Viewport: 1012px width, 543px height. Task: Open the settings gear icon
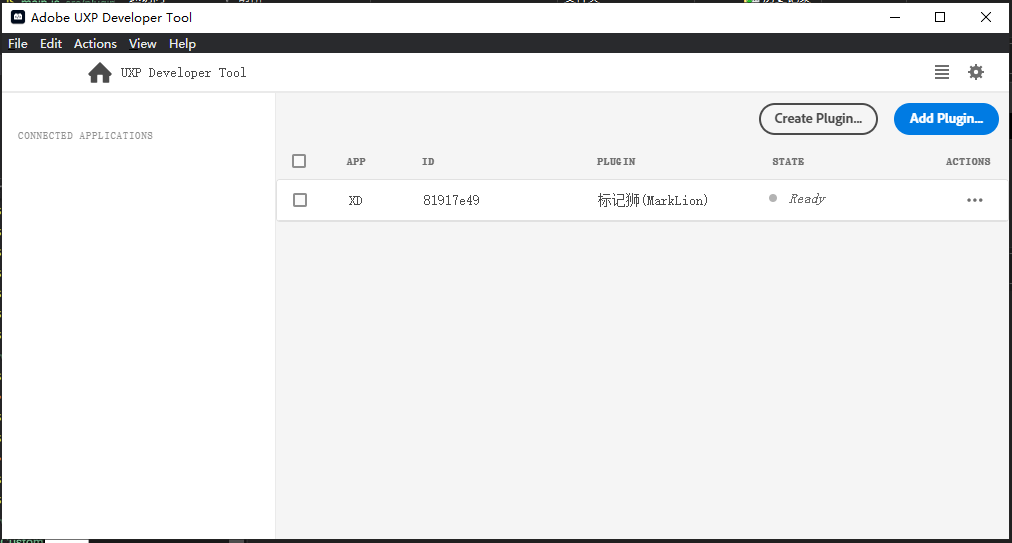pyautogui.click(x=976, y=72)
